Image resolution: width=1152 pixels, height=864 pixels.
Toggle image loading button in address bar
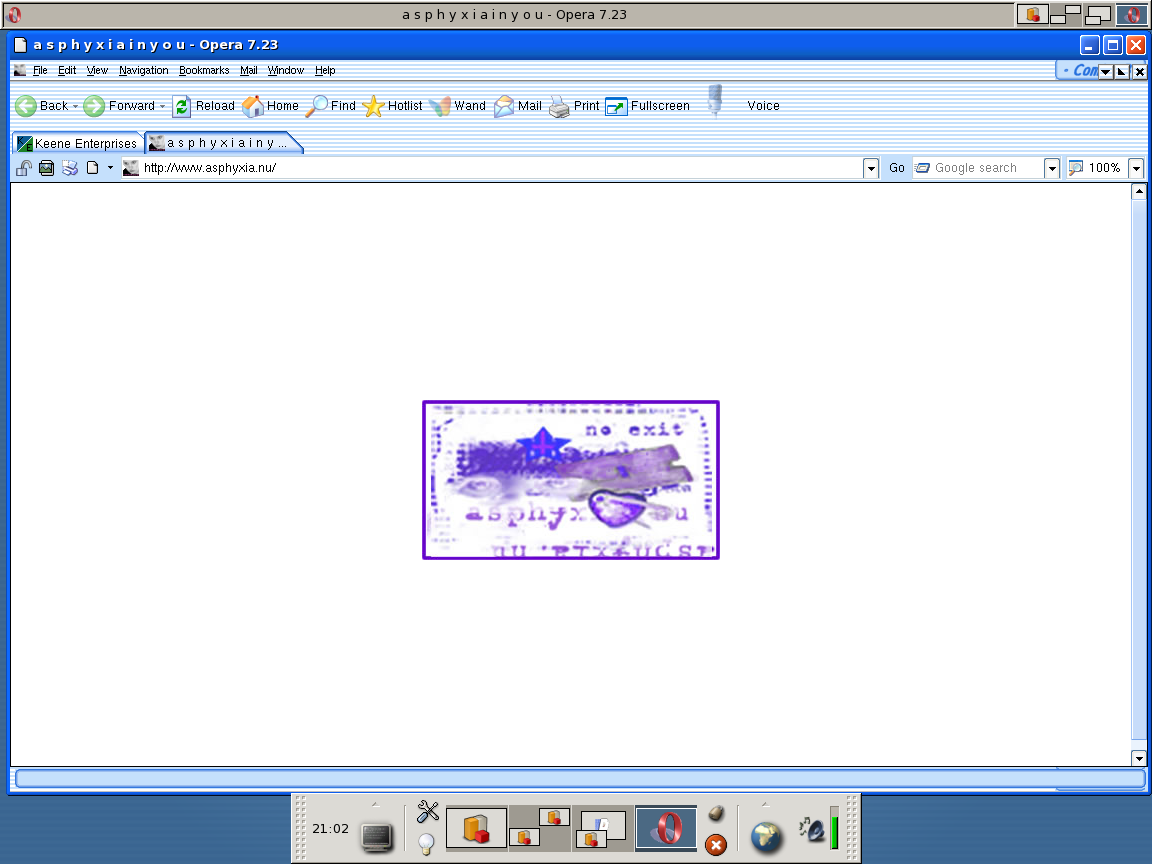click(46, 168)
